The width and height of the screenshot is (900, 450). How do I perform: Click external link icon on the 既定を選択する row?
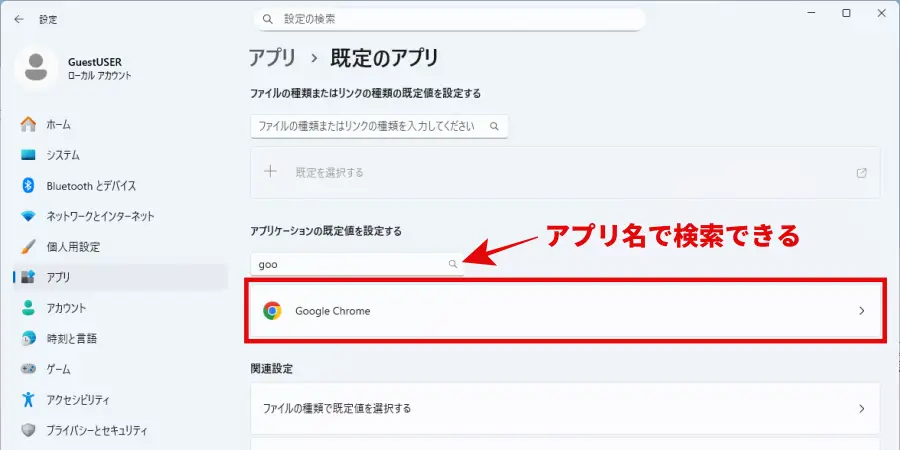(x=862, y=173)
